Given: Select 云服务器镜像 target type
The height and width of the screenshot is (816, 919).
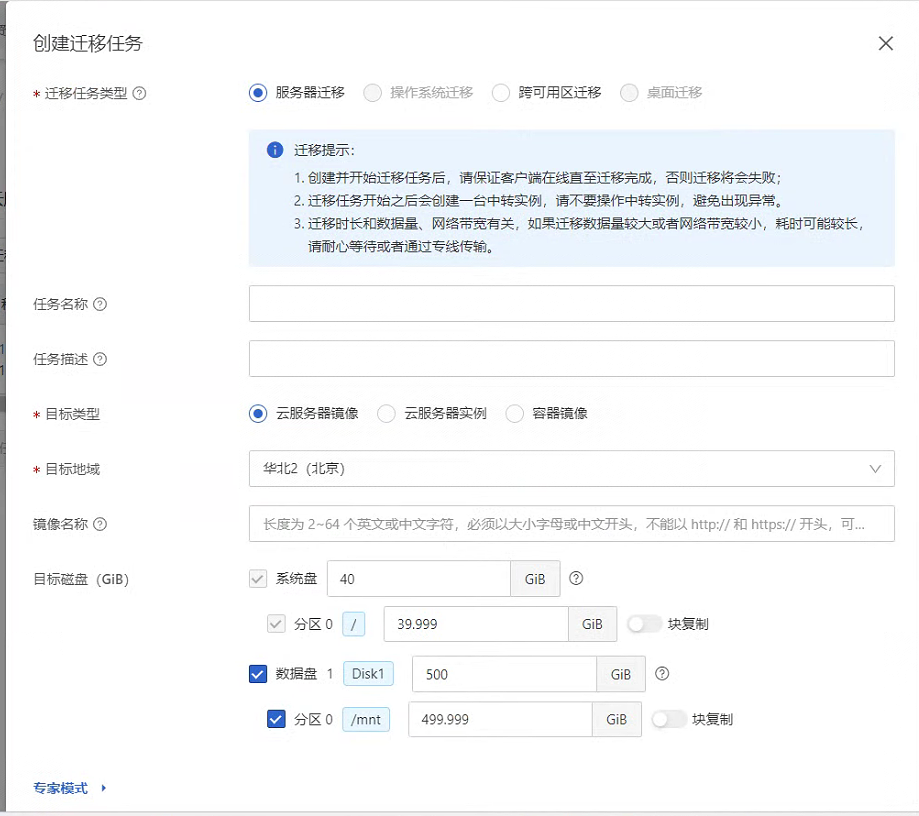Looking at the screenshot, I should 258,414.
